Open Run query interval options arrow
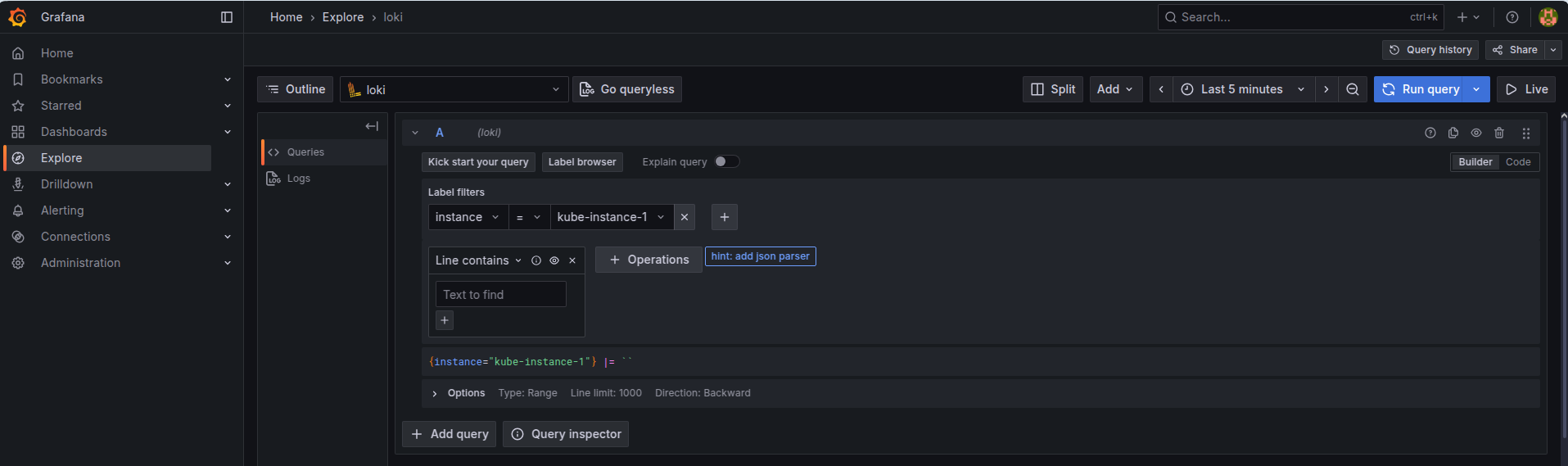This screenshot has width=1568, height=466. coord(1477,89)
